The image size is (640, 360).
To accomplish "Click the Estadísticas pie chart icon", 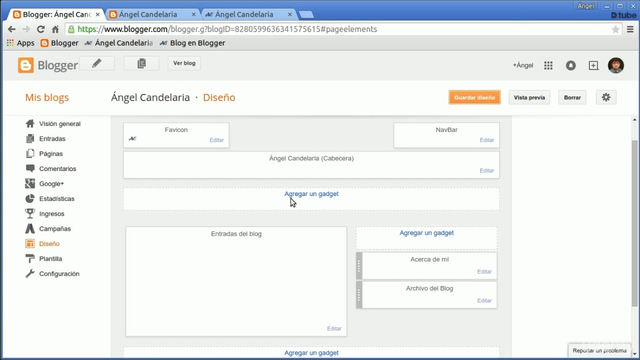I will pyautogui.click(x=30, y=199).
